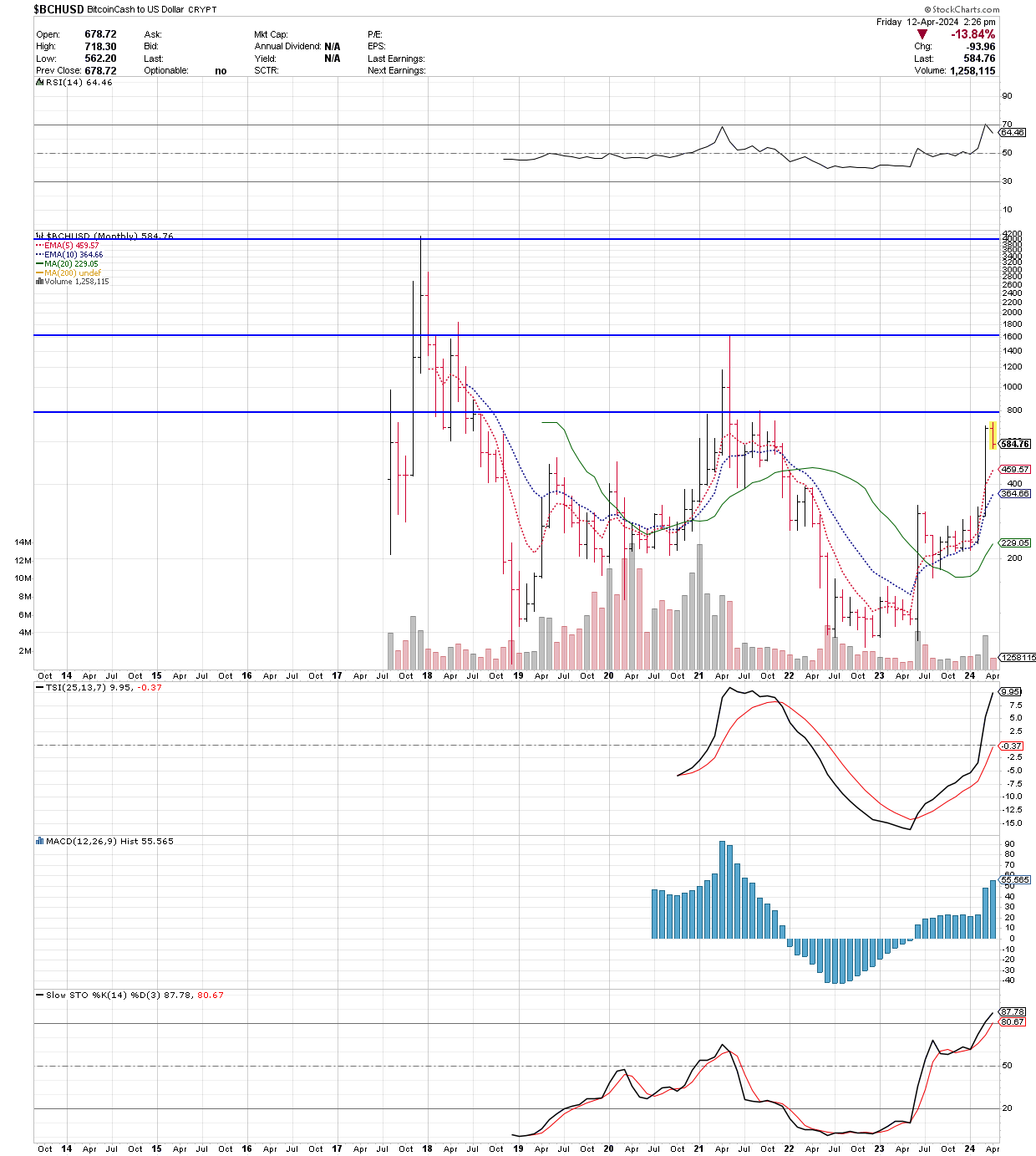Click the MA(200) undef legend entry
This screenshot has height=1156, width=1036.
[68, 272]
